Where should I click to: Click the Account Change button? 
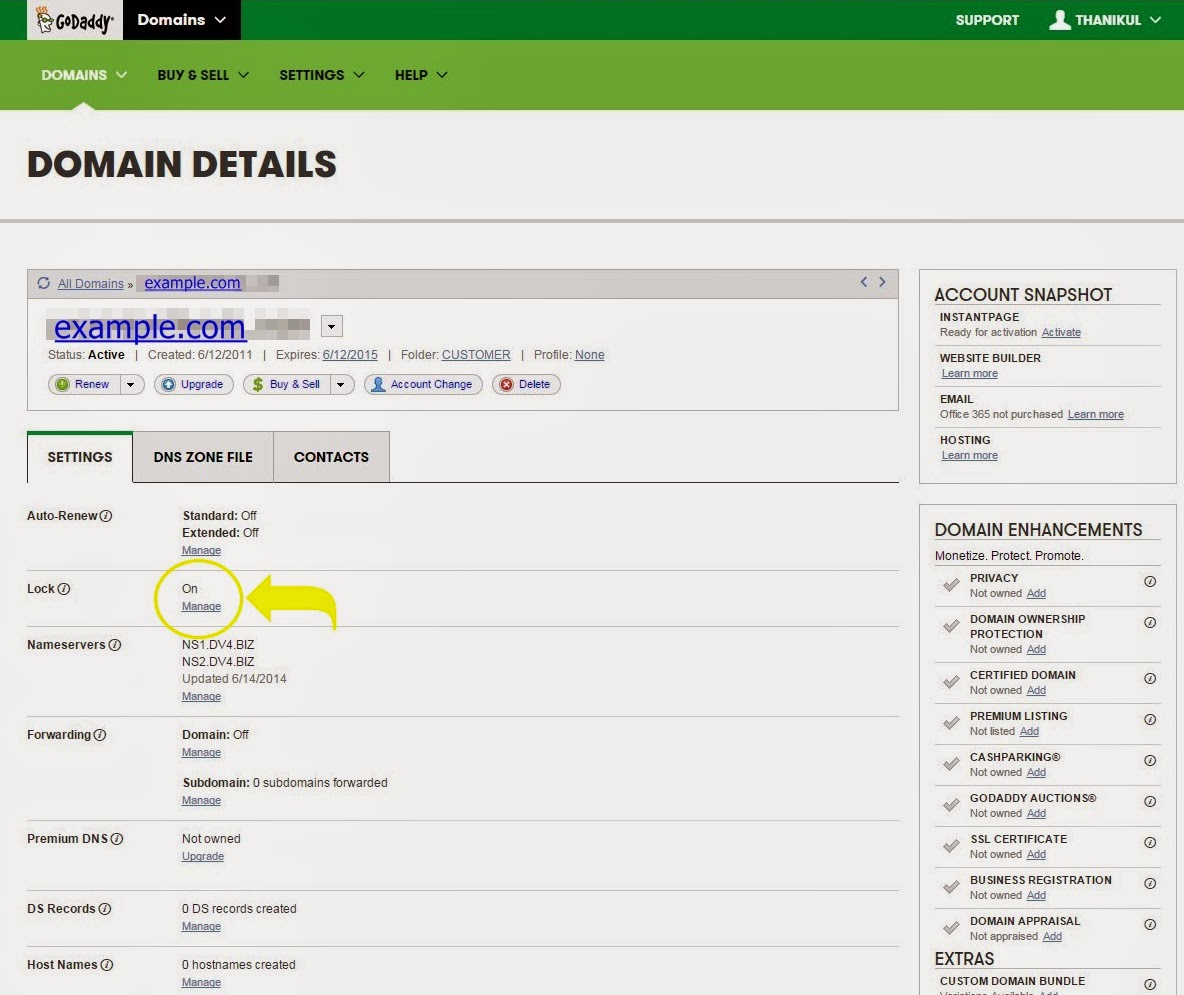(x=423, y=384)
